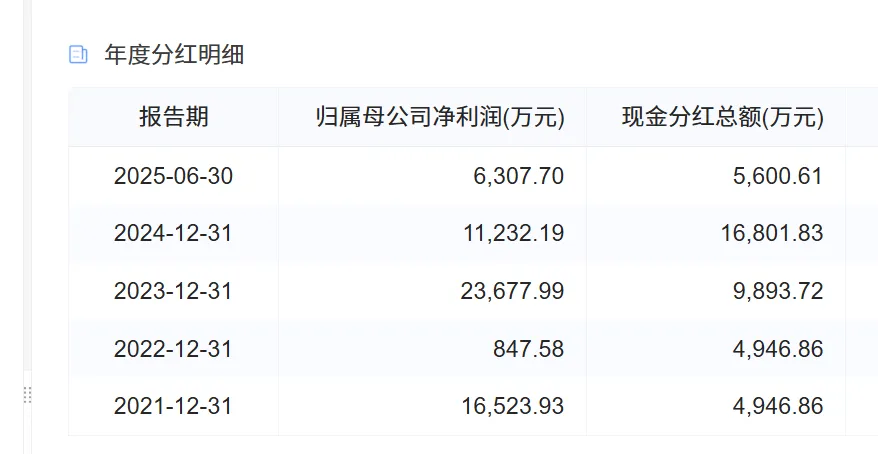Select the 2025-06-30 report date cell
The width and height of the screenshot is (878, 454).
click(x=174, y=176)
